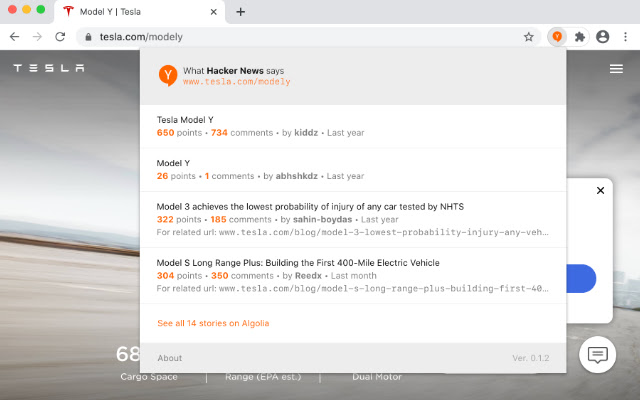Viewport: 640px width, 400px height.
Task: Click username sahin-boydas
Action: pos(322,219)
